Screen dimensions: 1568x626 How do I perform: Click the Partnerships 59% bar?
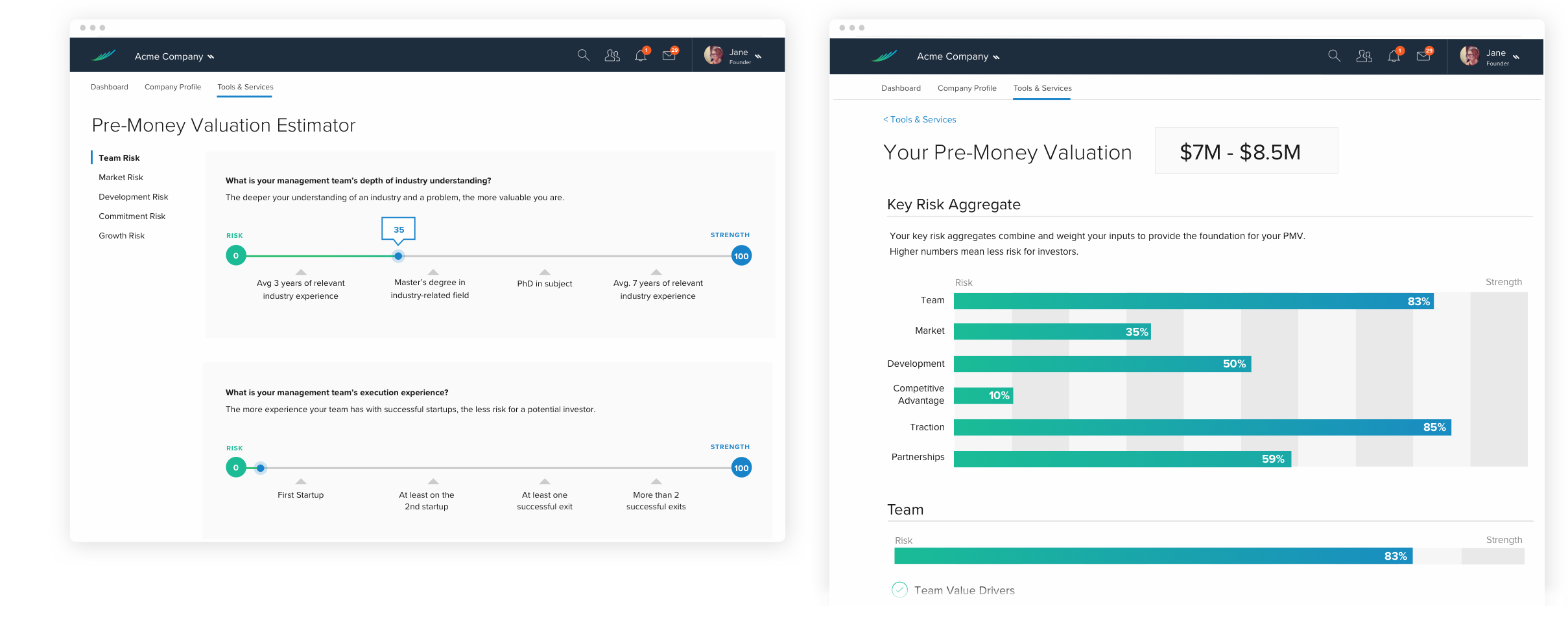1123,459
